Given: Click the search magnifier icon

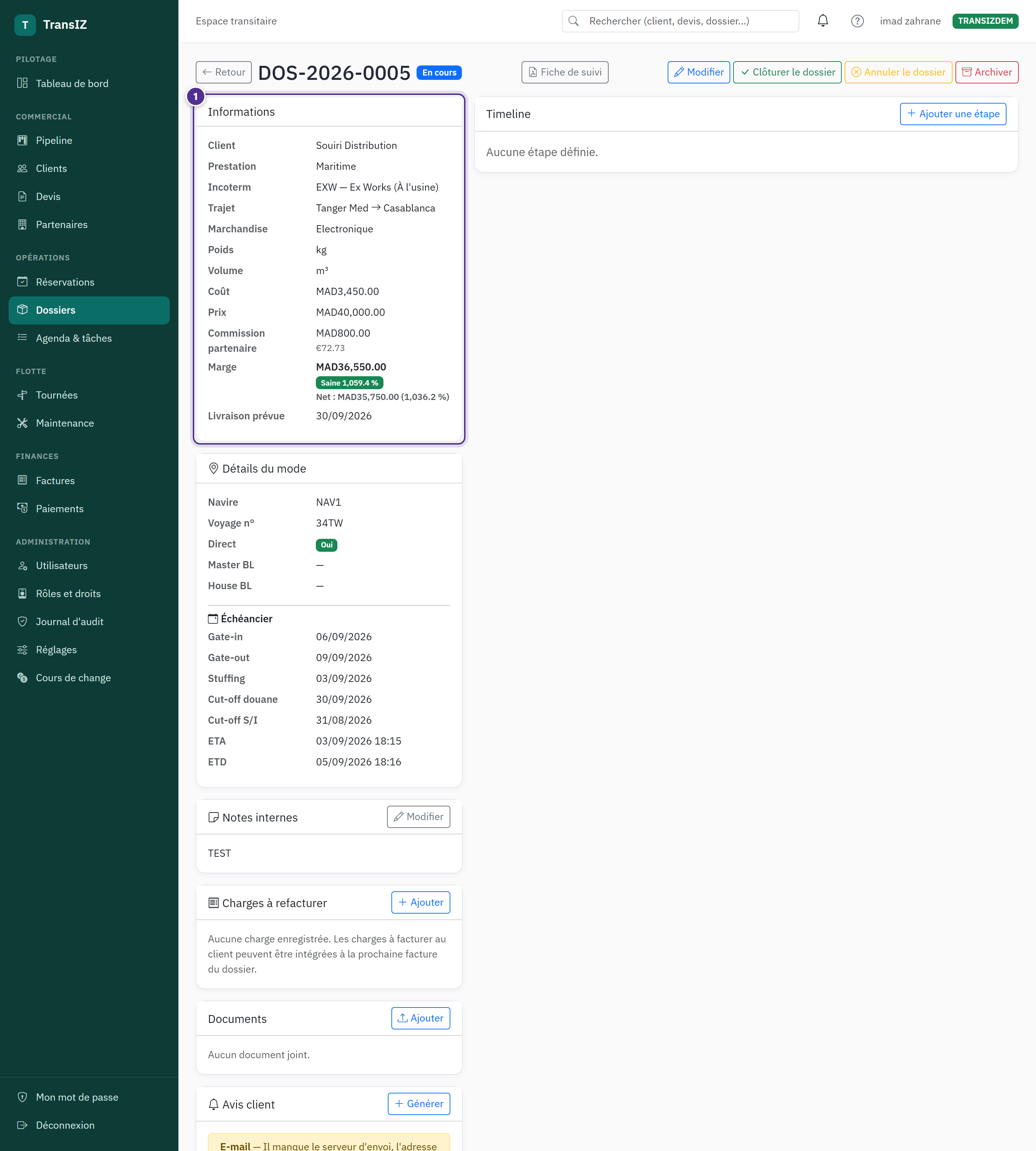Looking at the screenshot, I should 574,21.
